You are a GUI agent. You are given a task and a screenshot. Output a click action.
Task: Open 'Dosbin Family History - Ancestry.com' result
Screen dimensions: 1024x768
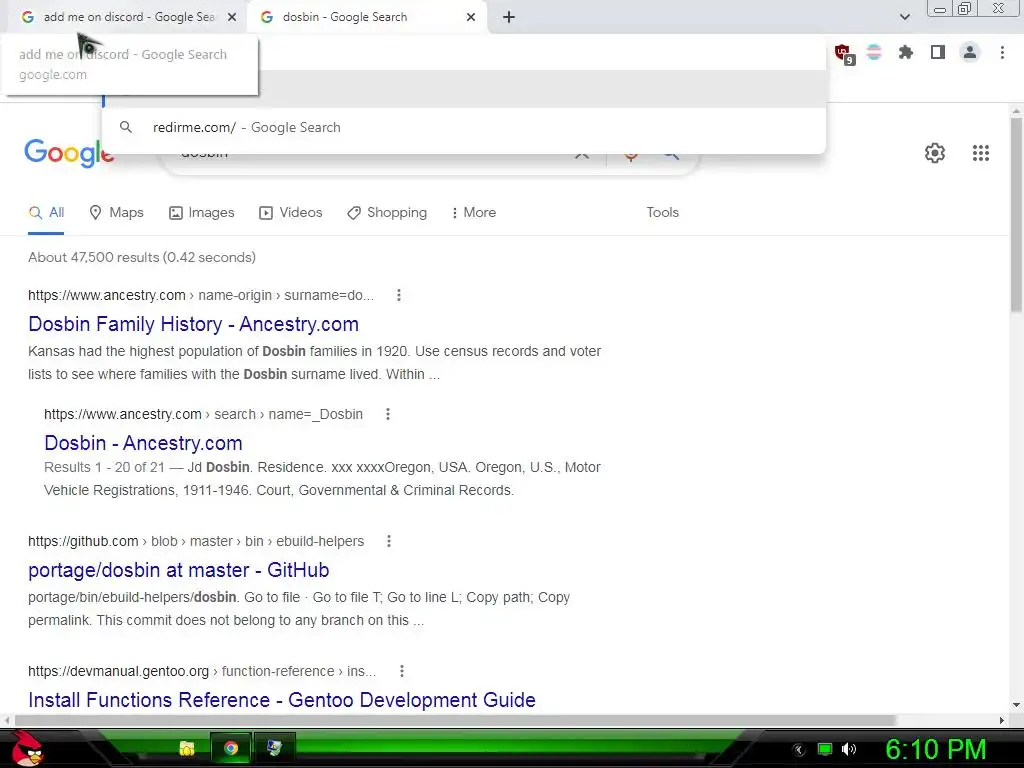coord(193,324)
